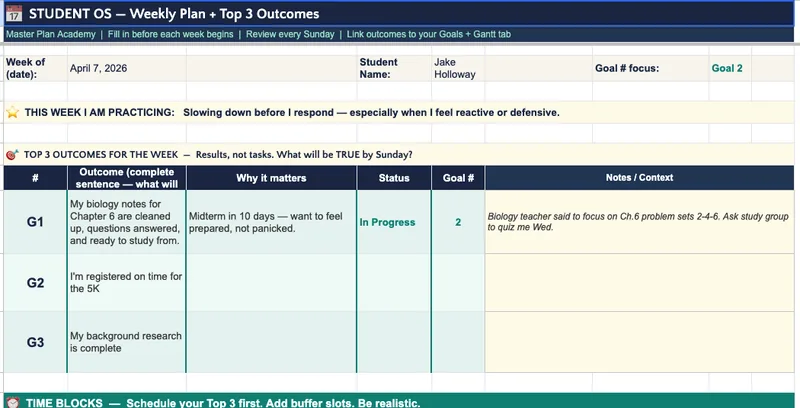
Task: Select the 'My biology notes for Chapter 6' outcome cell
Action: (x=127, y=222)
